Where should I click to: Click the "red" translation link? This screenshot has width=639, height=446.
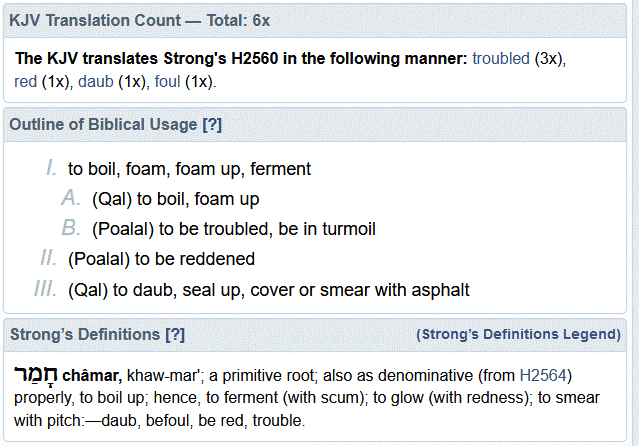coord(27,81)
